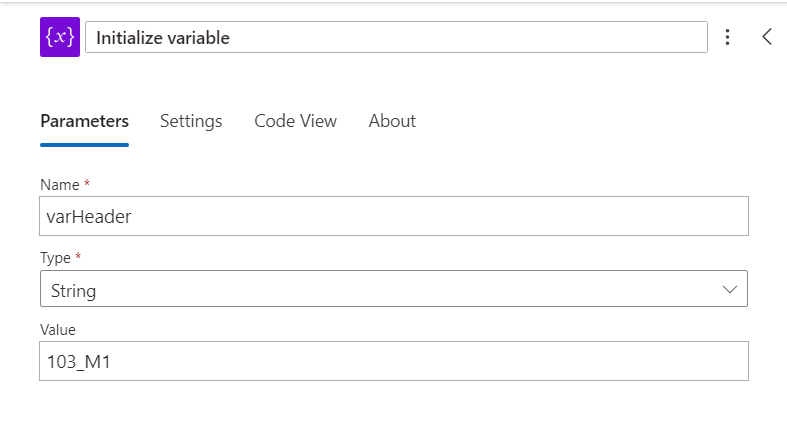The width and height of the screenshot is (787, 433).
Task: Focus the Name field containing varHeader
Action: coord(394,216)
